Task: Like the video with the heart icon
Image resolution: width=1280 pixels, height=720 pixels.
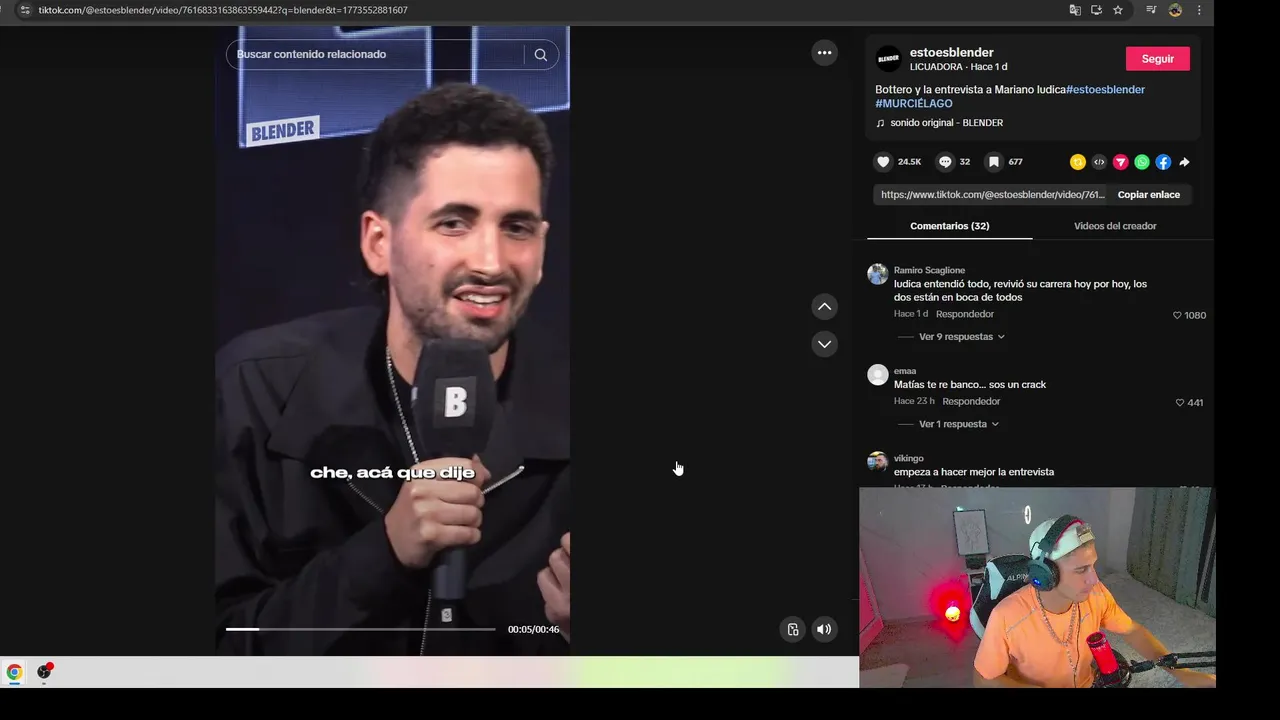Action: tap(883, 162)
